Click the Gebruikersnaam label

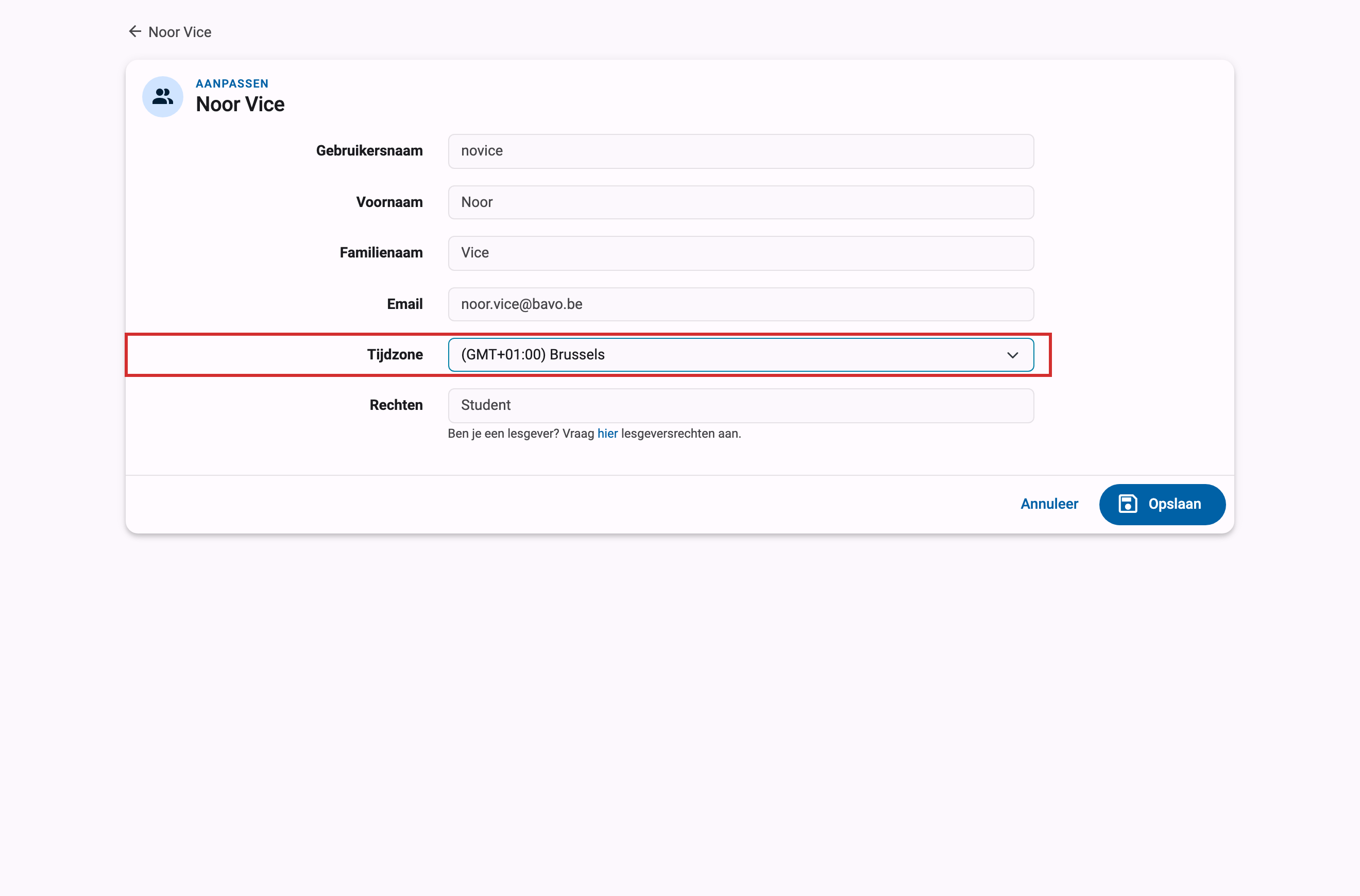pyautogui.click(x=369, y=151)
